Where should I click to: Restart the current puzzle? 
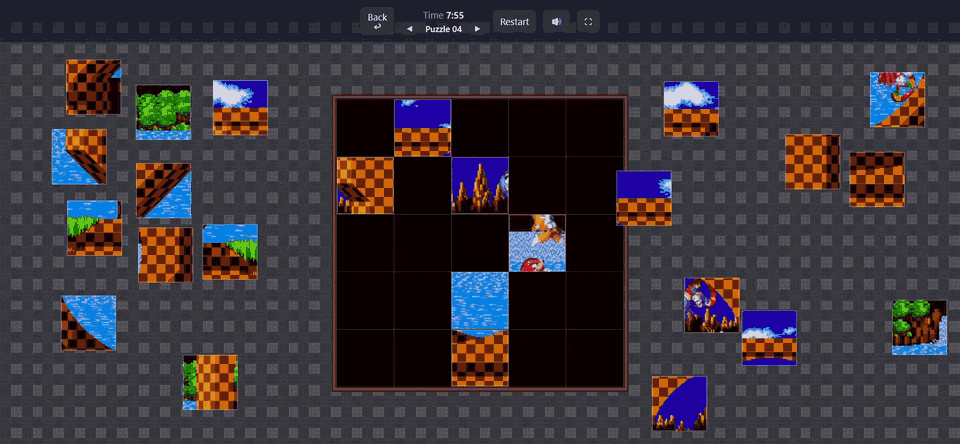(x=514, y=21)
